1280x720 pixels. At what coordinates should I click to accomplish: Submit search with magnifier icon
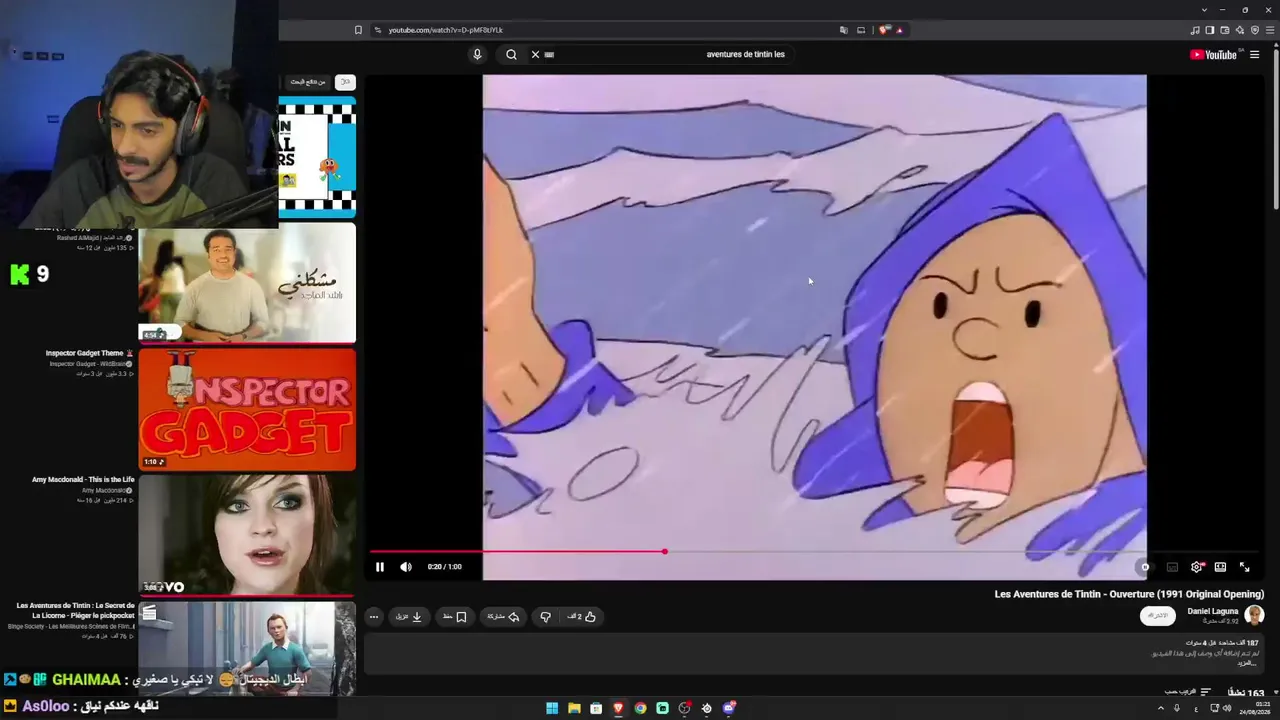click(x=511, y=55)
